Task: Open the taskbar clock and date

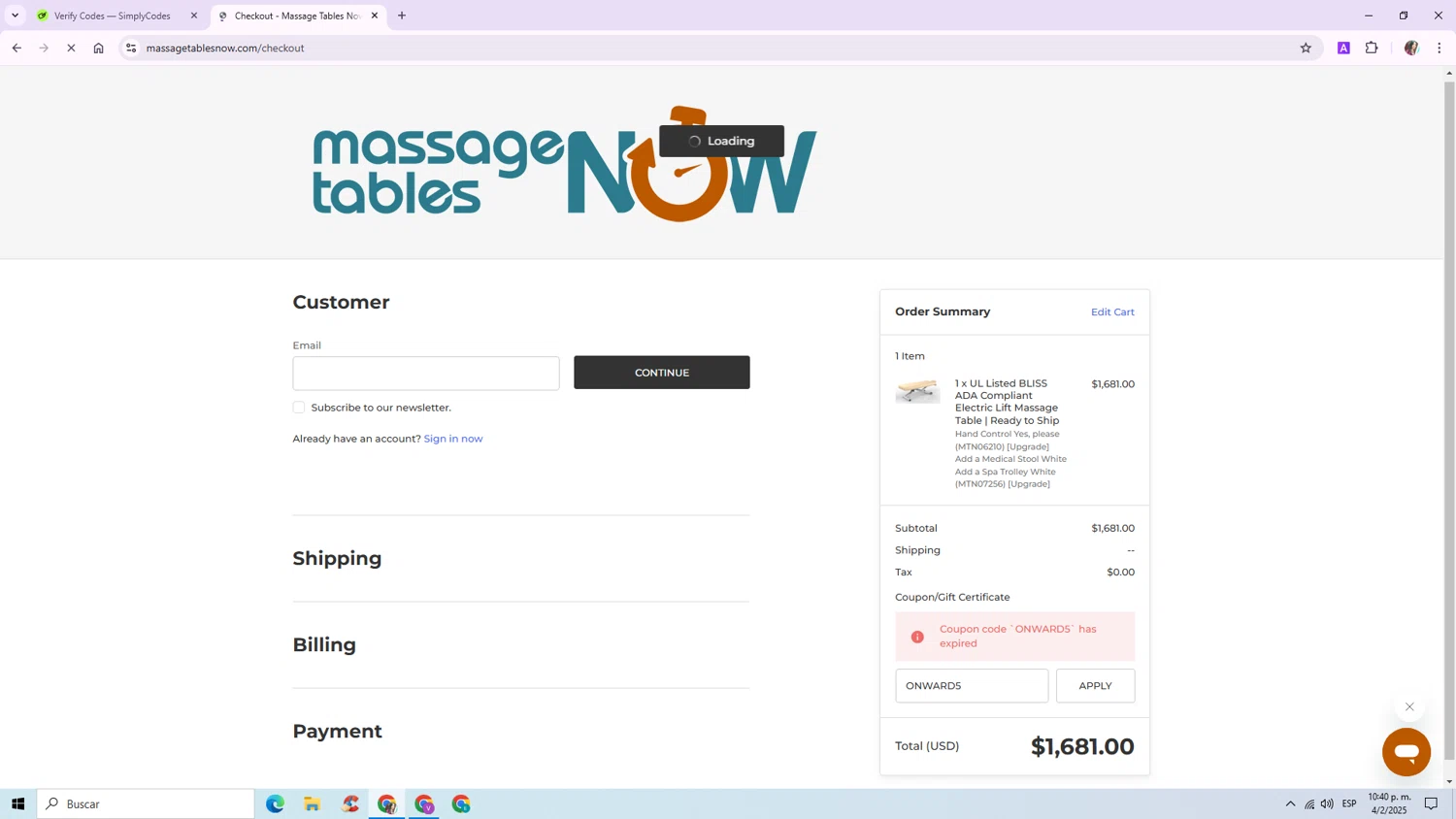Action: point(1389,803)
